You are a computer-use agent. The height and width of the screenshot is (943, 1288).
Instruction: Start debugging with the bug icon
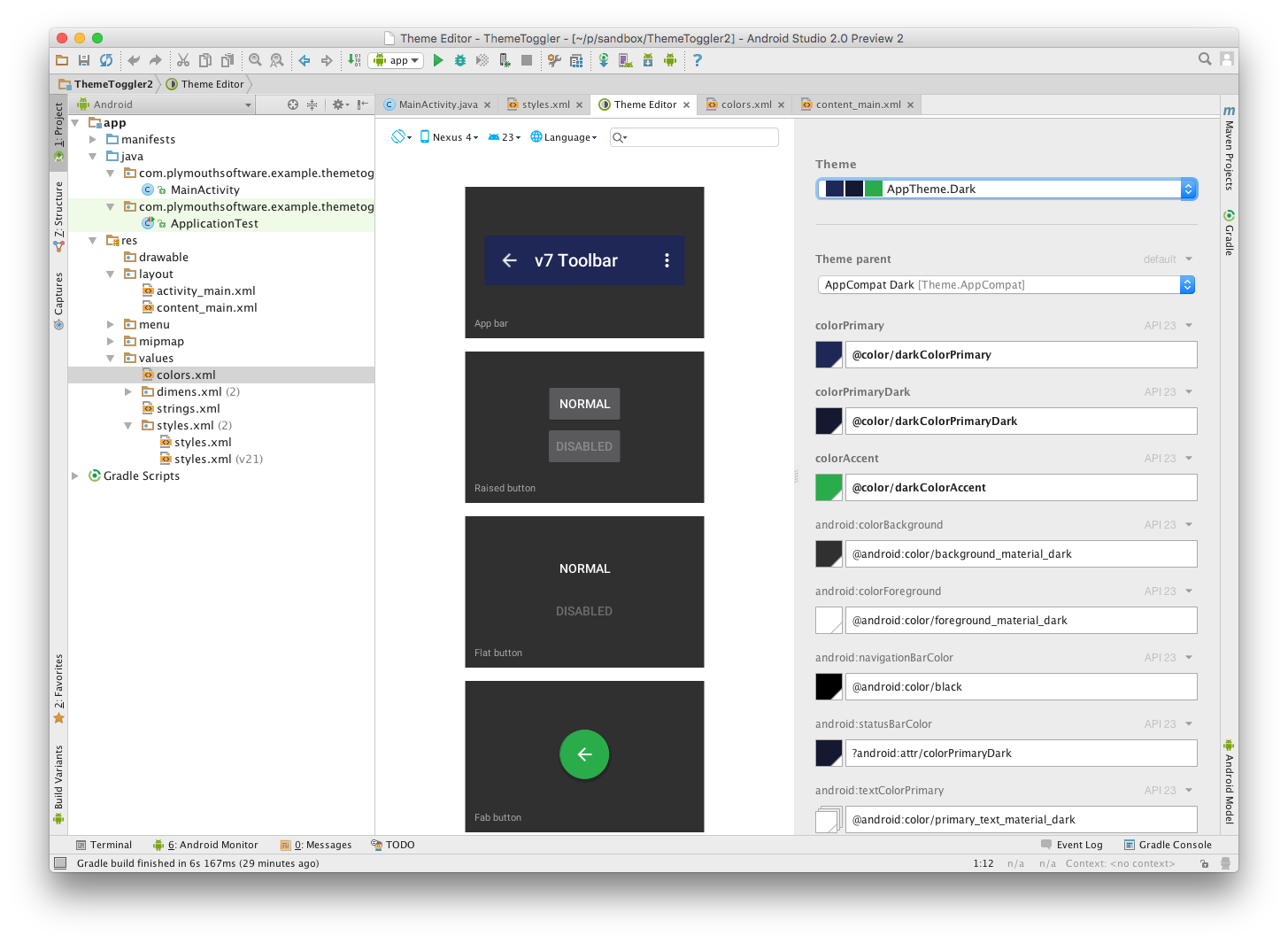point(460,60)
